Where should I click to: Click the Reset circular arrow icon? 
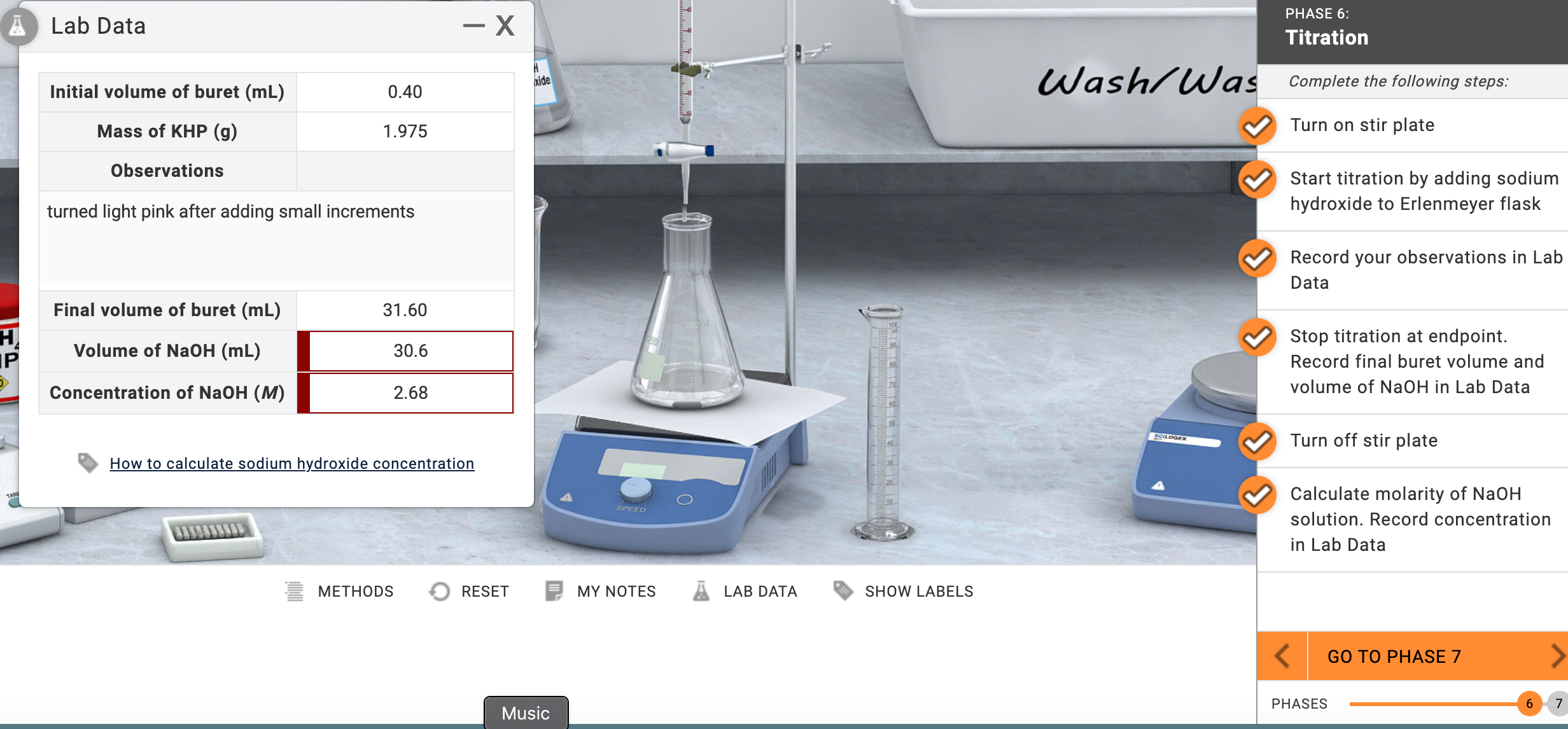pyautogui.click(x=439, y=591)
